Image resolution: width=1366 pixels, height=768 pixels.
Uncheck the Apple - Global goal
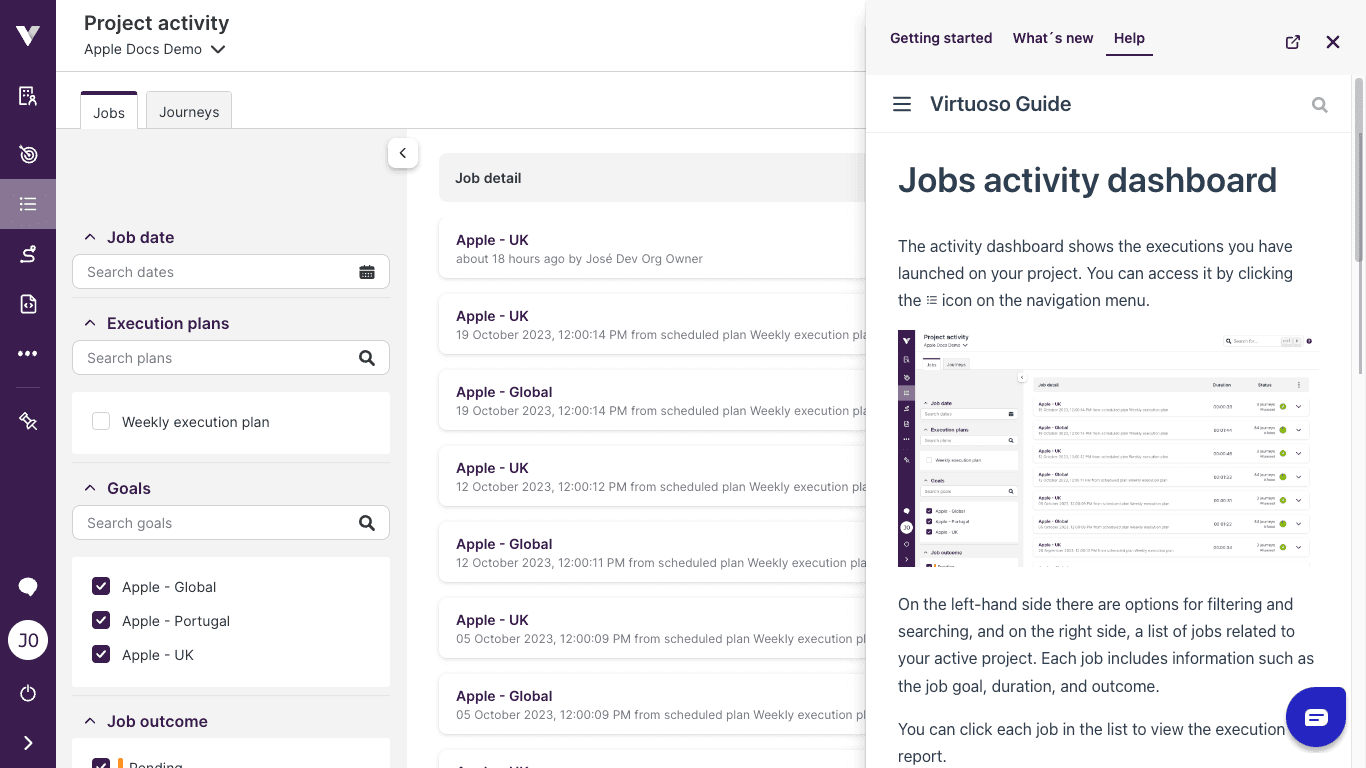(101, 587)
